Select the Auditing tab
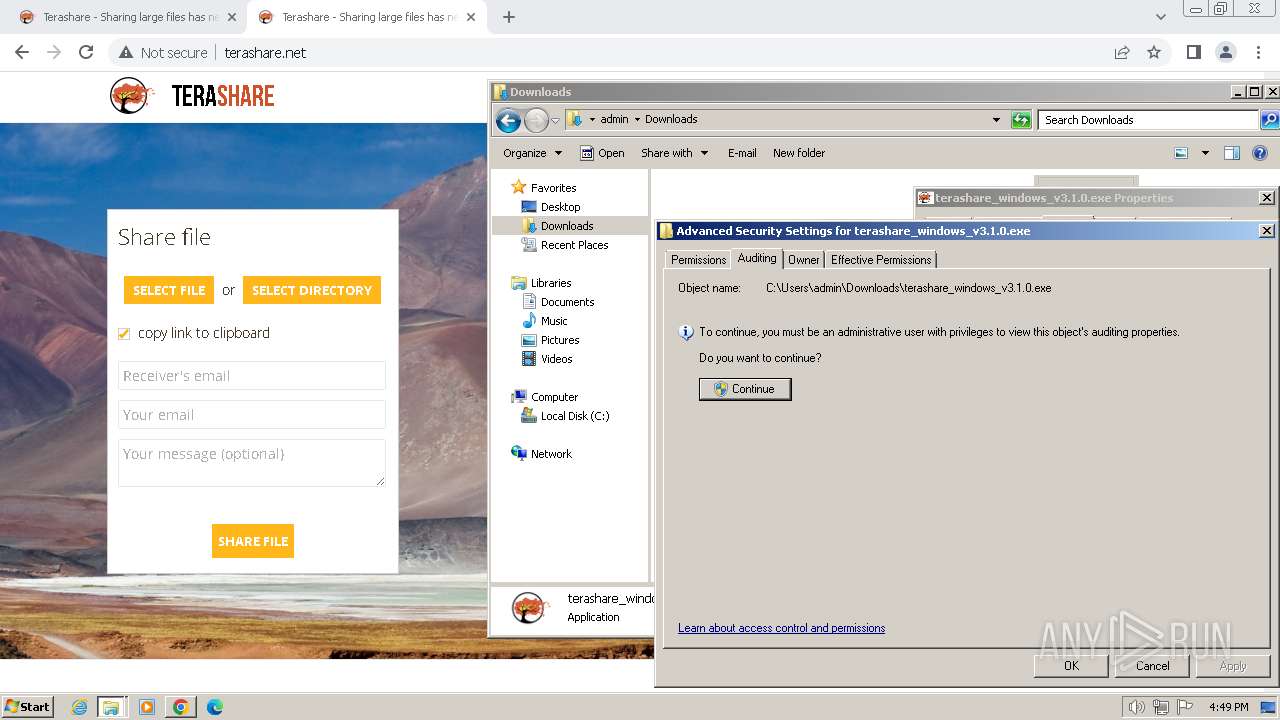1280x720 pixels. click(757, 258)
